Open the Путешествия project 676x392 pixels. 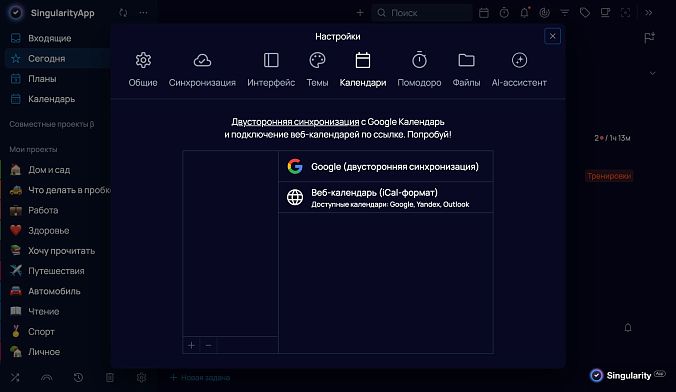56,271
